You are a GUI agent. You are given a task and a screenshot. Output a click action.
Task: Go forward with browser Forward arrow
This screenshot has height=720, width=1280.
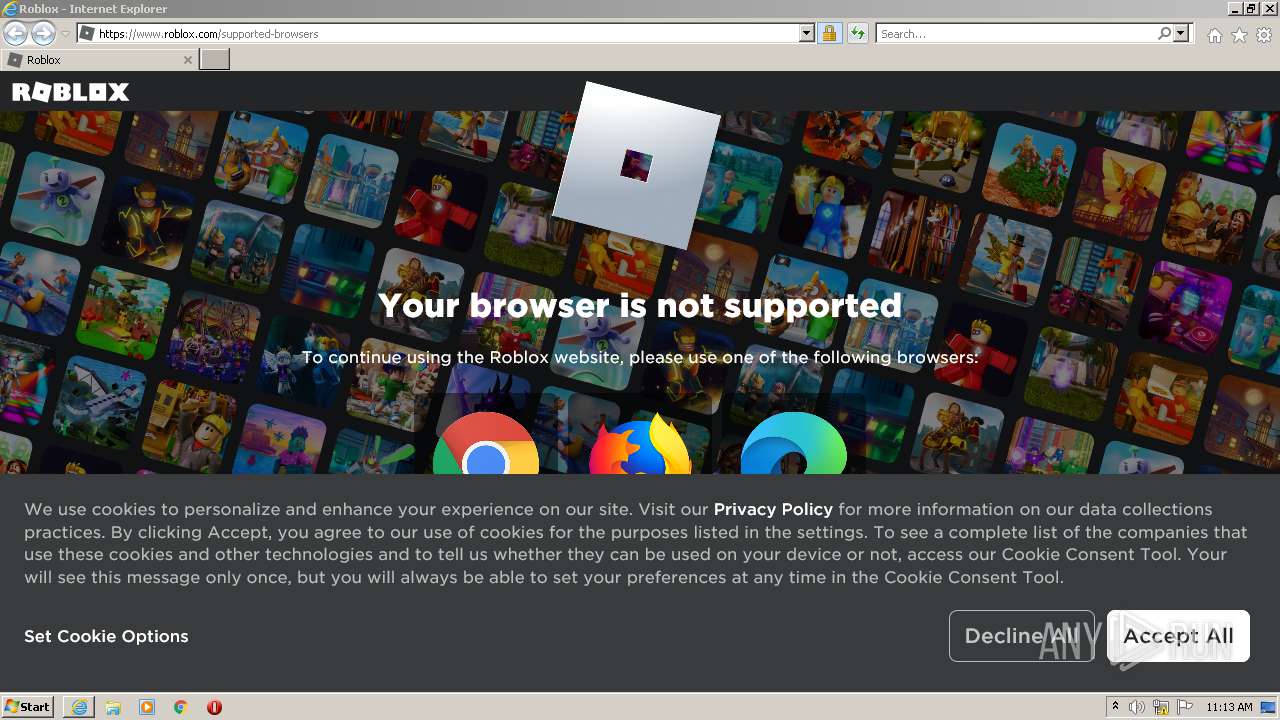(43, 34)
